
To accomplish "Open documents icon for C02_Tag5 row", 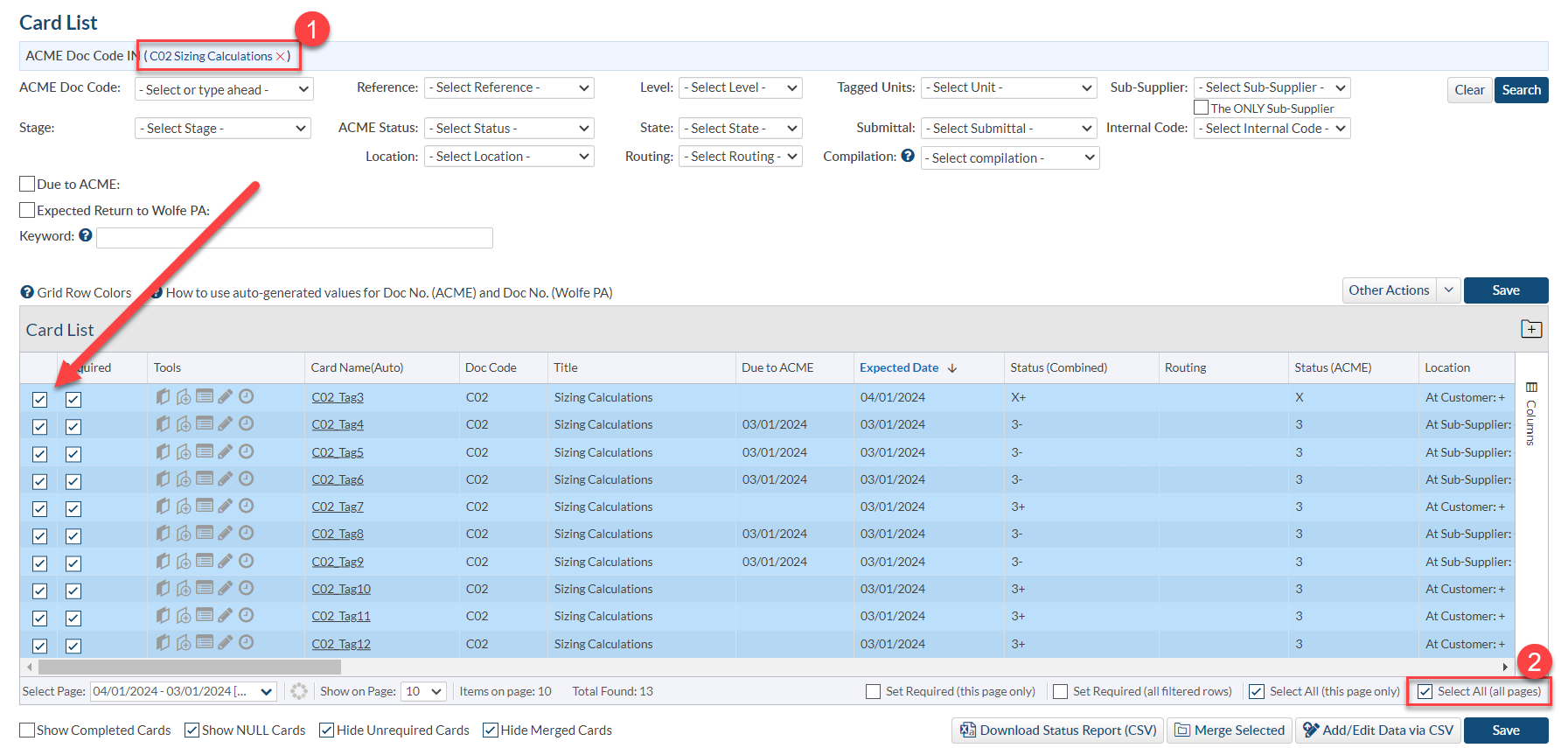I will [x=163, y=451].
